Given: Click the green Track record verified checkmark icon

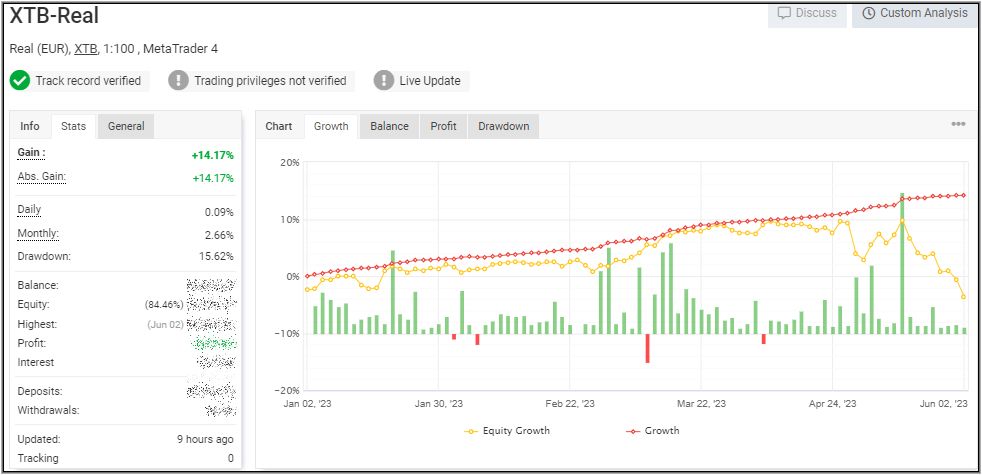Looking at the screenshot, I should click(x=20, y=81).
